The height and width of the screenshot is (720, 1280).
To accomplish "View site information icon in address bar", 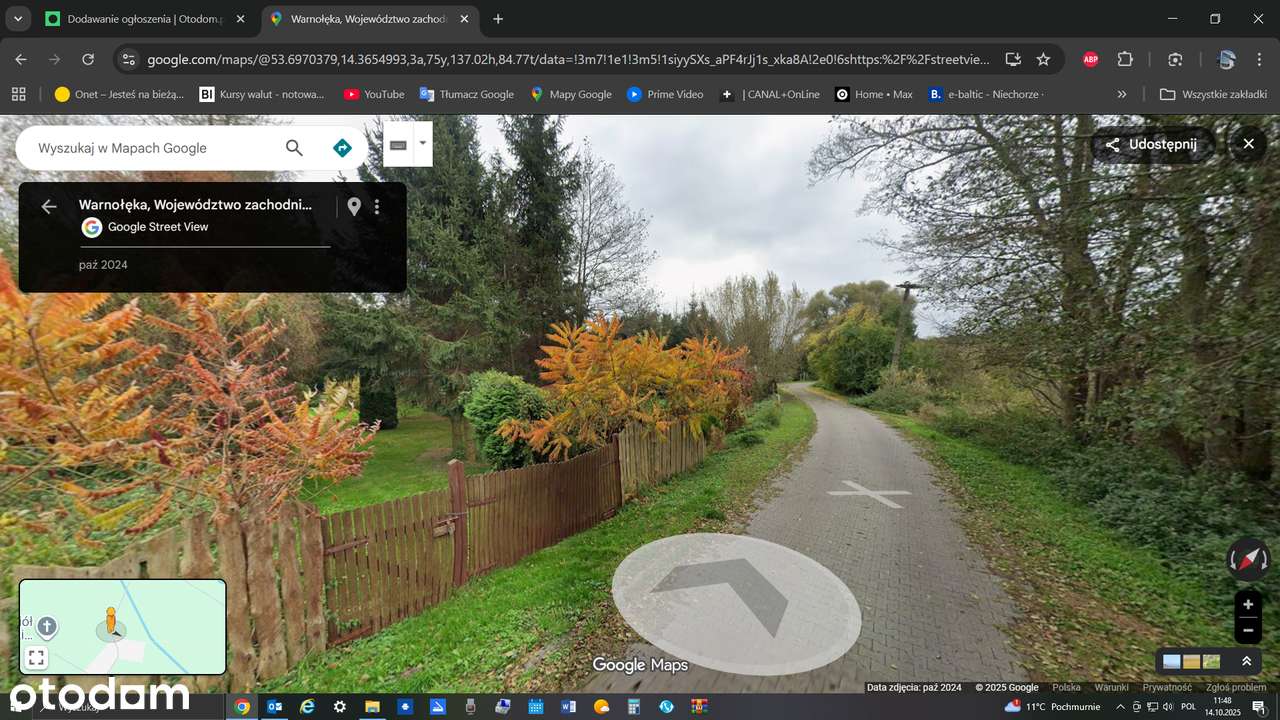I will [128, 59].
